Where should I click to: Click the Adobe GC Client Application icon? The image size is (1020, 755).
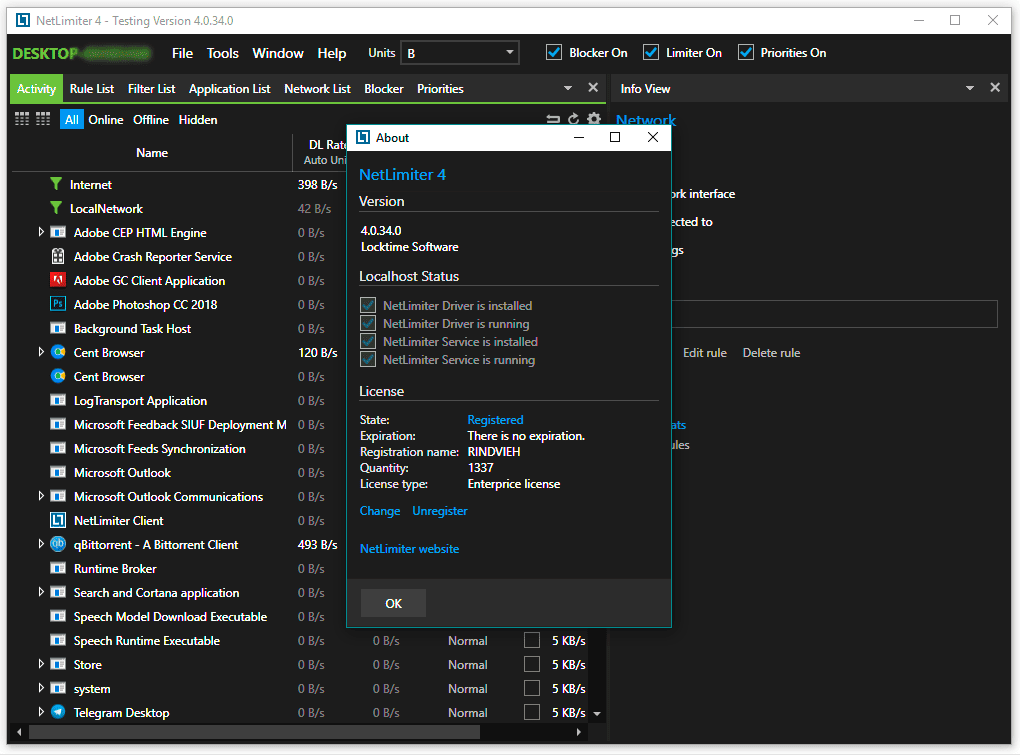[58, 281]
